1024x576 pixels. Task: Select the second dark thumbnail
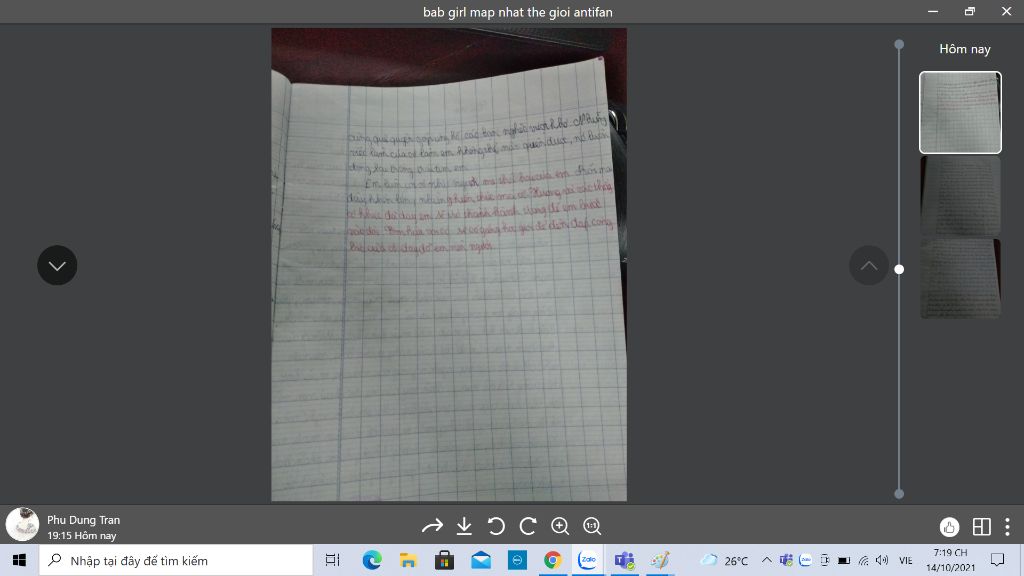coord(960,196)
